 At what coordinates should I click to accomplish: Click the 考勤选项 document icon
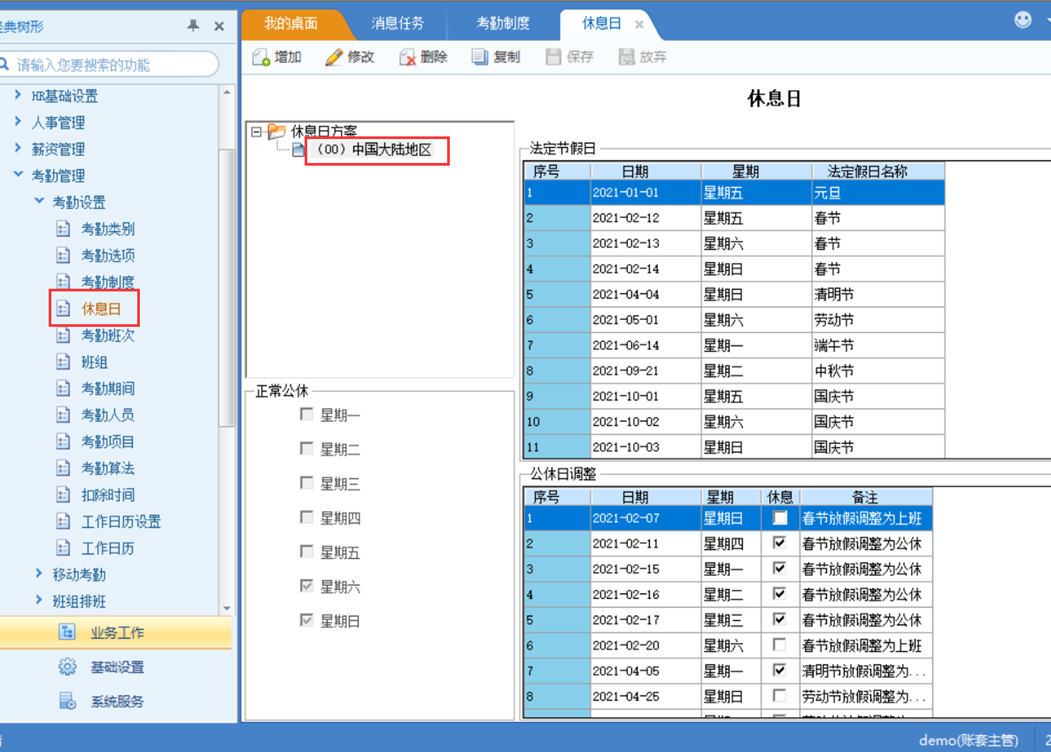click(x=63, y=255)
